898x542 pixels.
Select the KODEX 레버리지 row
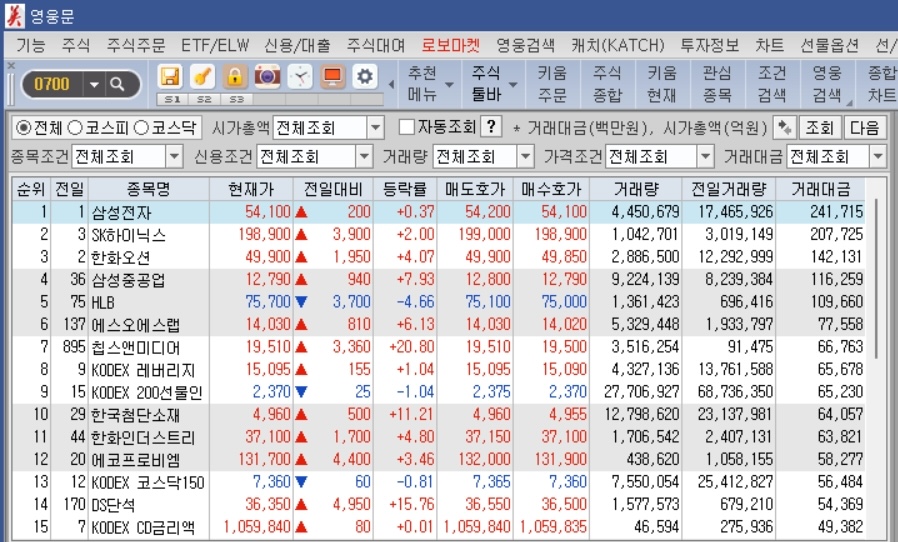tap(439, 369)
